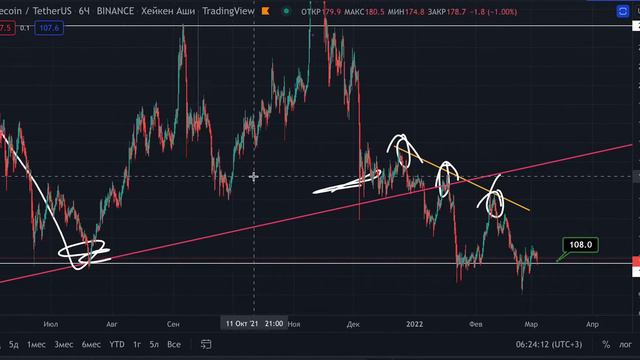Toggle logarithmic scale (лог)

[x=625, y=344]
